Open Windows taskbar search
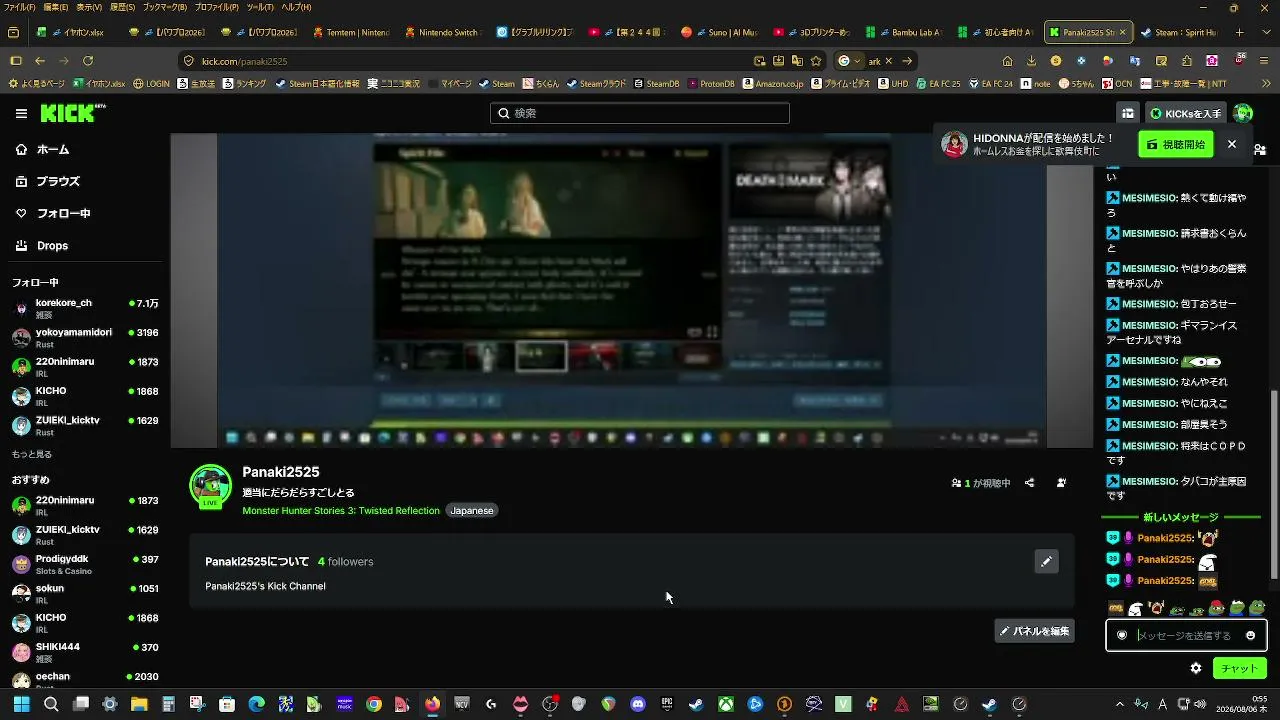The image size is (1280, 720). [51, 704]
